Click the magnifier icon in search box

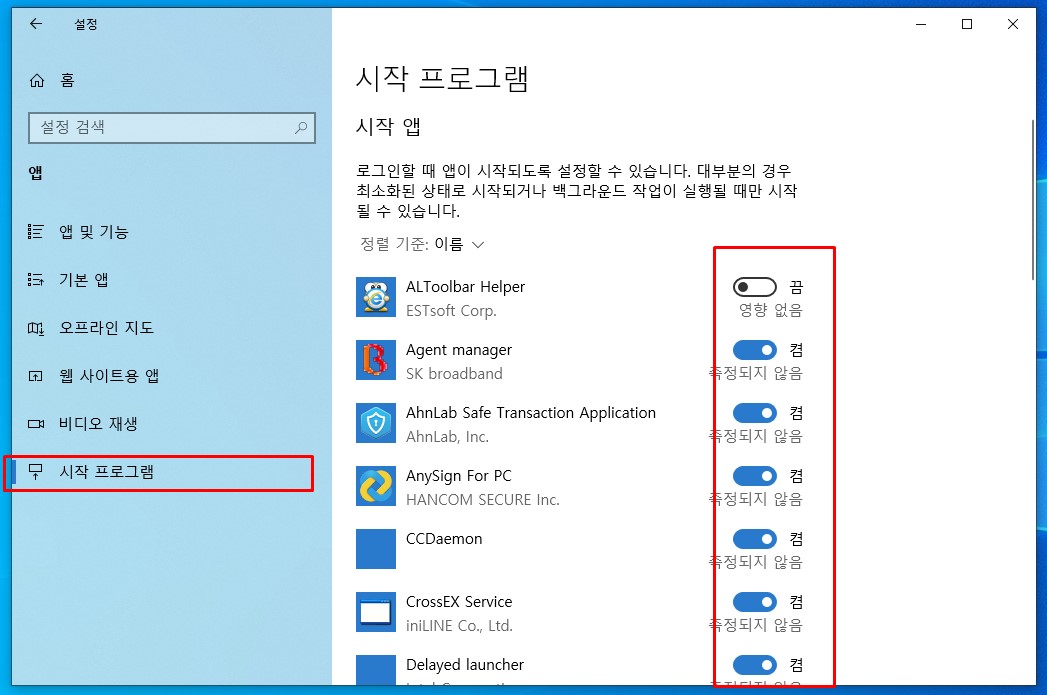[x=301, y=127]
